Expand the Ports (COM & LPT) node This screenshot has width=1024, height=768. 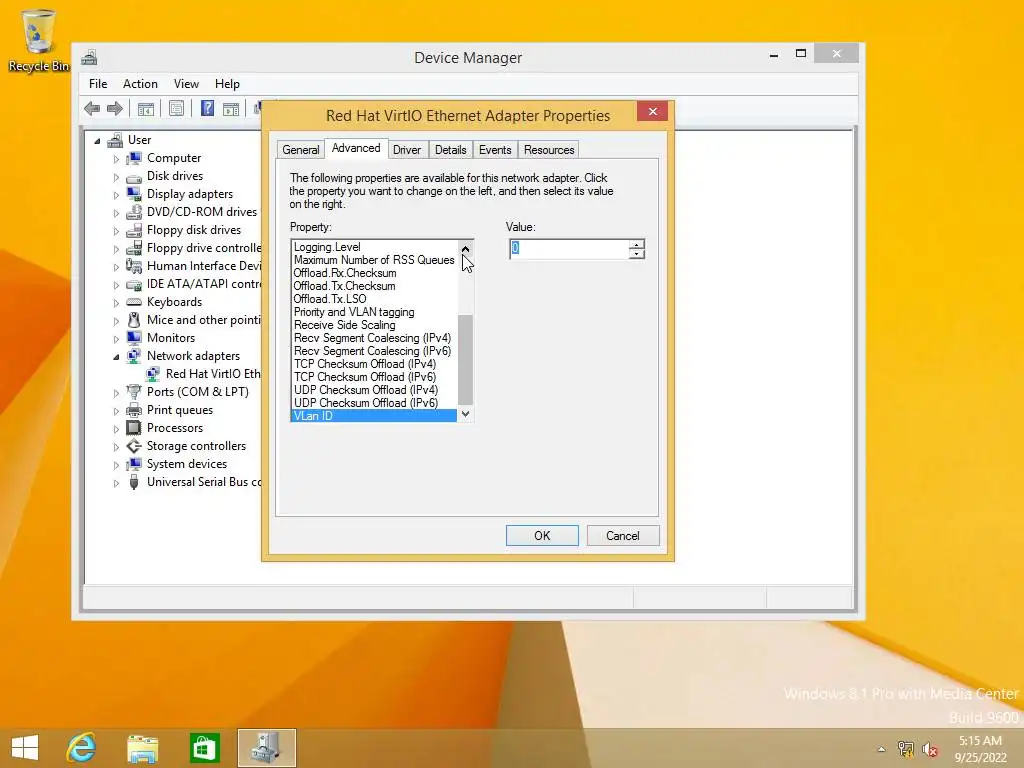pyautogui.click(x=116, y=392)
